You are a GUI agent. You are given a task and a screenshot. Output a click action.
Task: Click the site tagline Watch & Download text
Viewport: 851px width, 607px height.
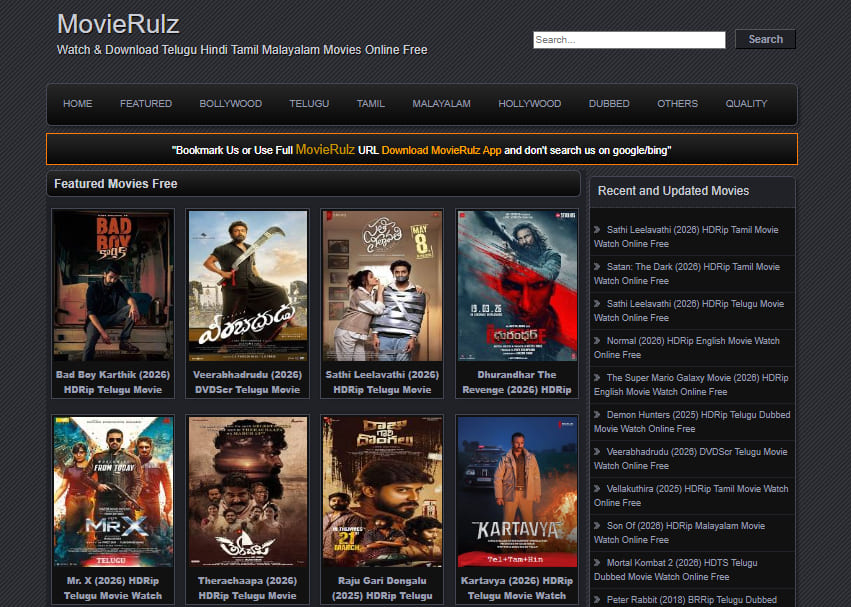coord(242,50)
